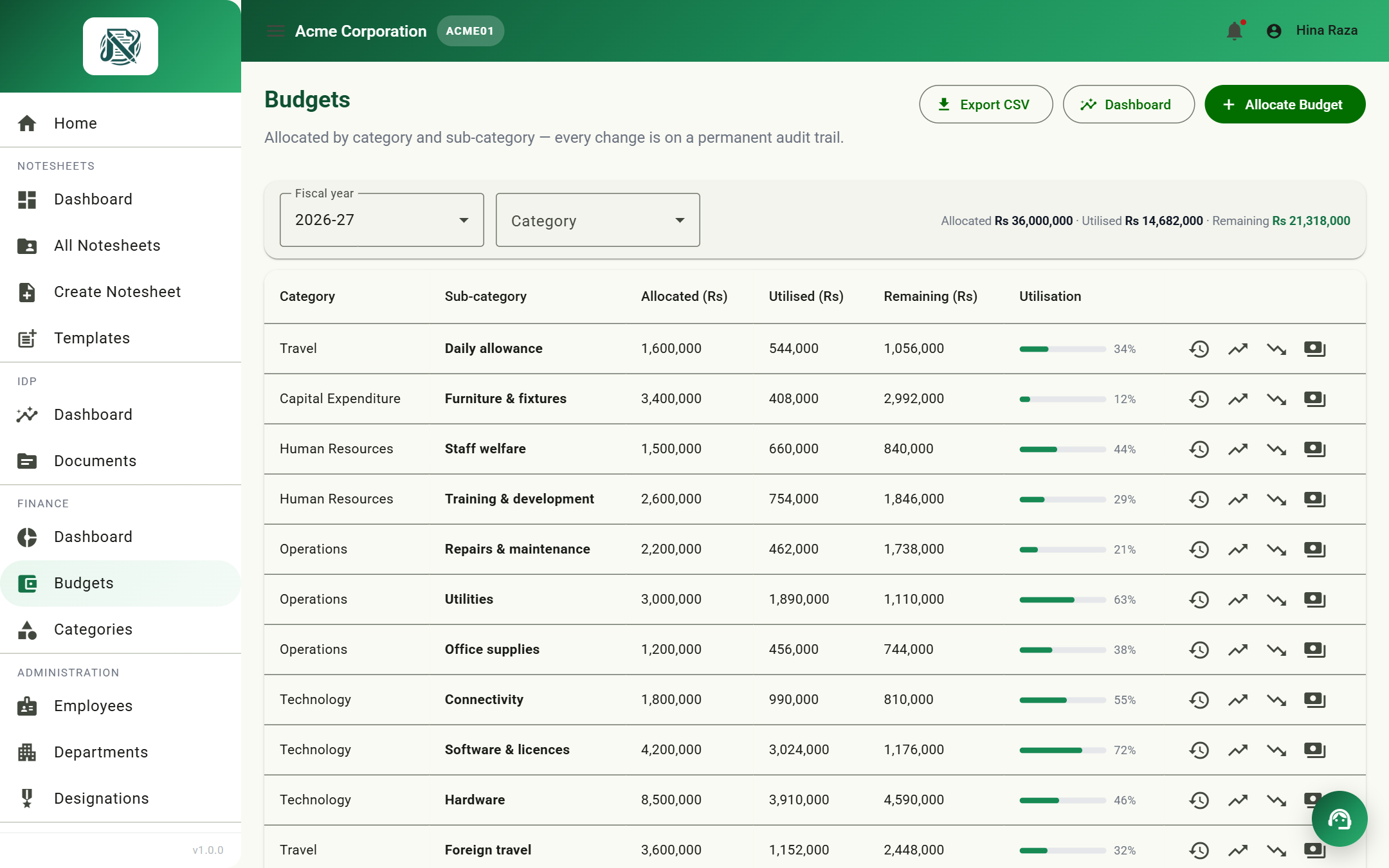This screenshot has height=868, width=1389.
Task: Open Employees administration page
Action: click(x=120, y=706)
